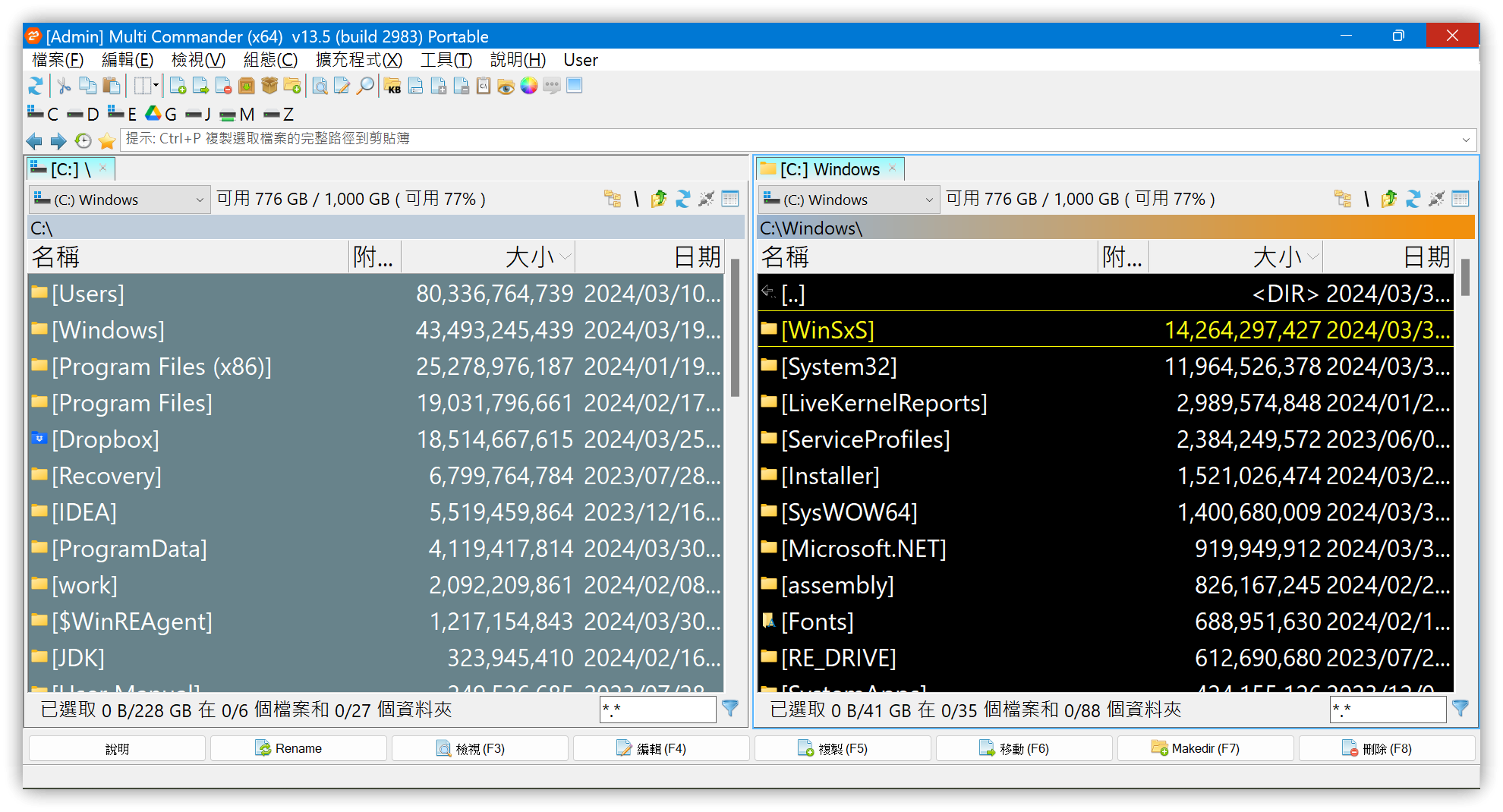1503x812 pixels.
Task: Open the color wheel icon
Action: 529,86
